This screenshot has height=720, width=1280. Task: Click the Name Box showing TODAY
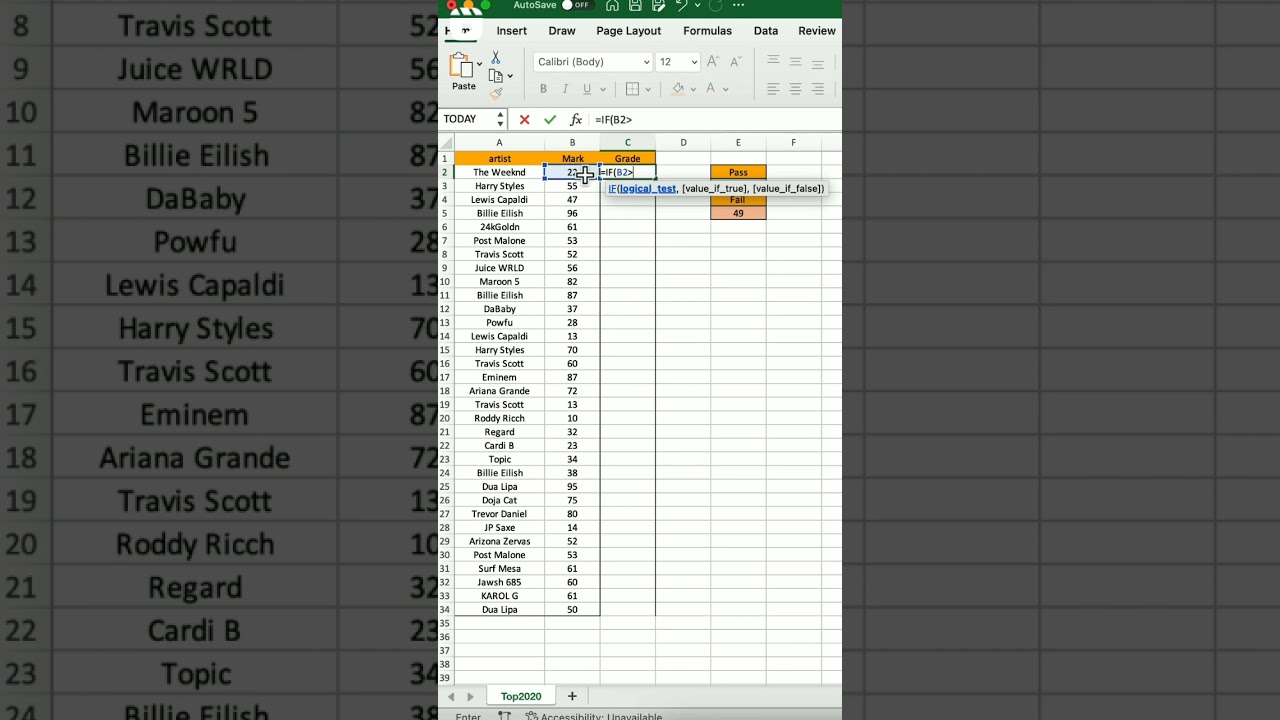[474, 119]
